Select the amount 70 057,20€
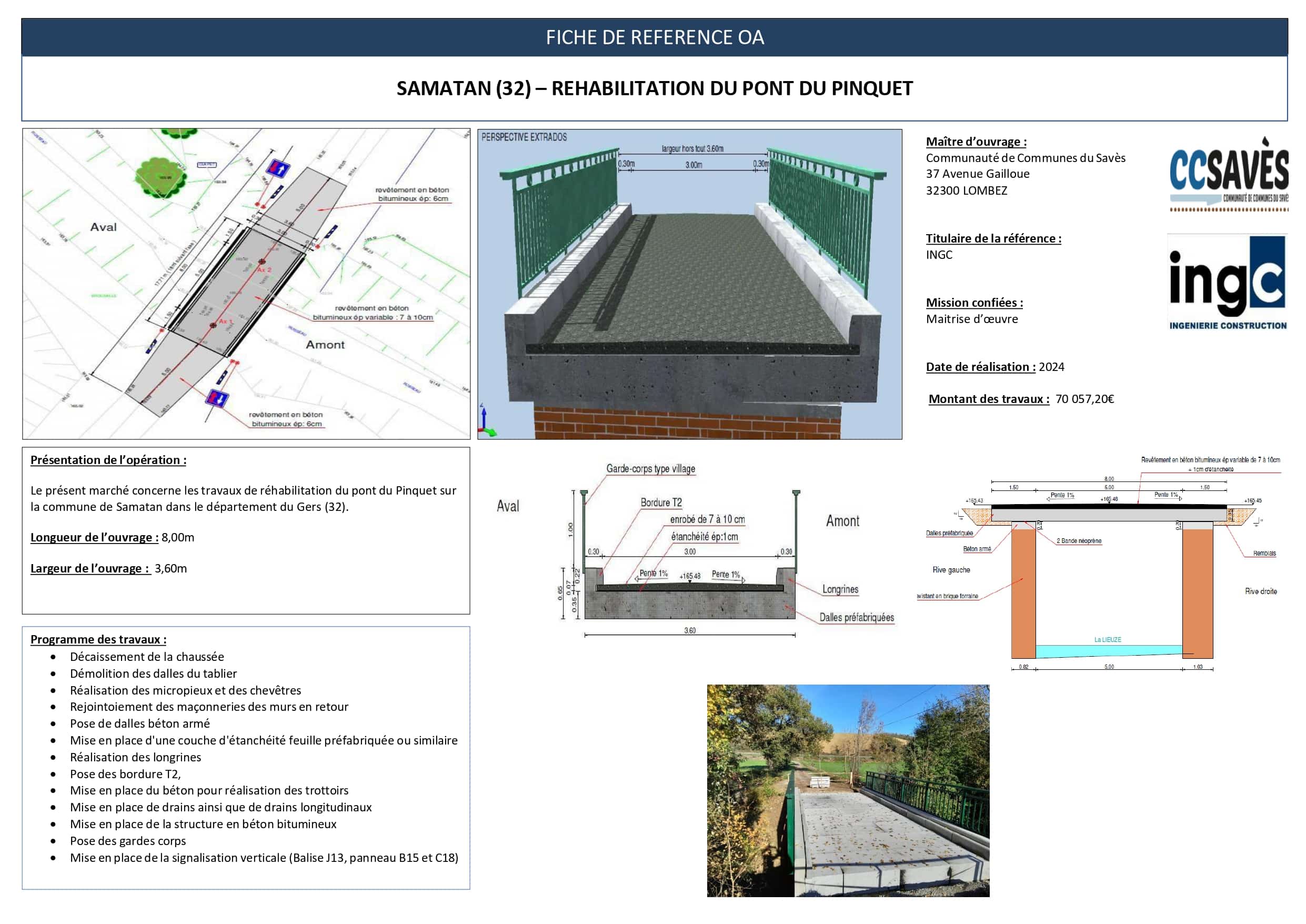This screenshot has width=1306, height=924. click(x=1084, y=399)
